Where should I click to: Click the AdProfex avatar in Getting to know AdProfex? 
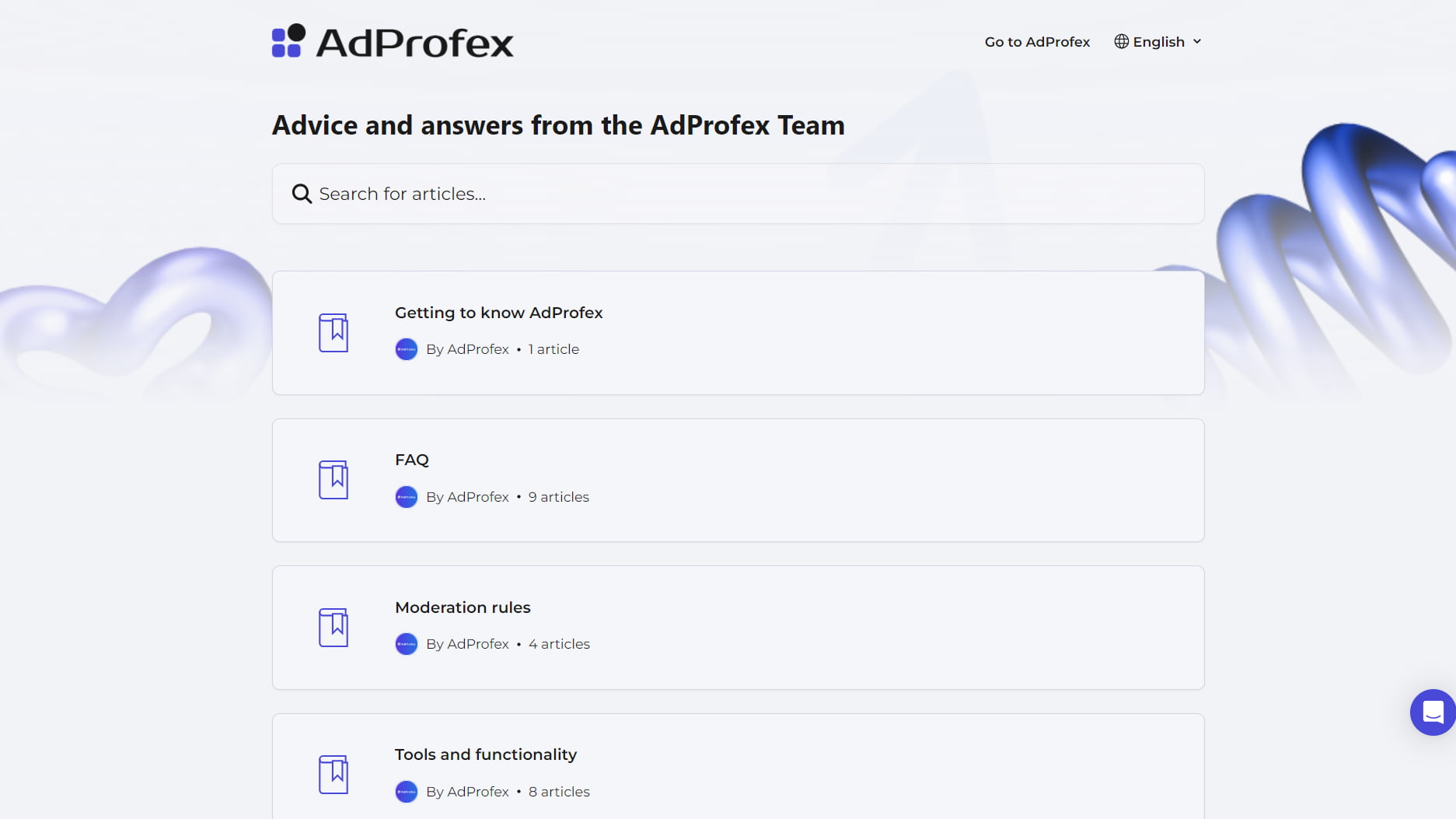pos(407,349)
